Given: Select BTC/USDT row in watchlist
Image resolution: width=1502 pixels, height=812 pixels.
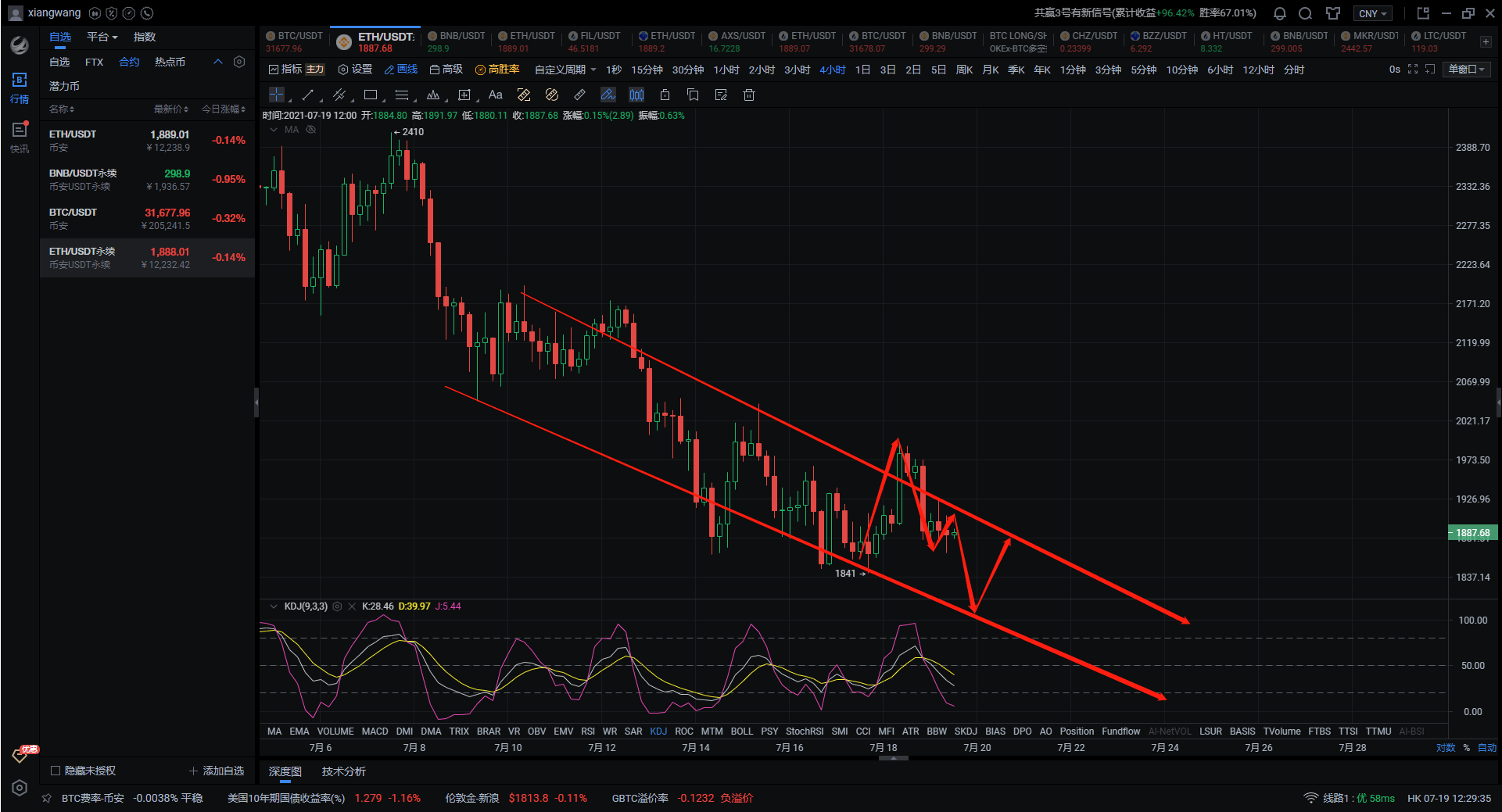Looking at the screenshot, I should point(148,219).
